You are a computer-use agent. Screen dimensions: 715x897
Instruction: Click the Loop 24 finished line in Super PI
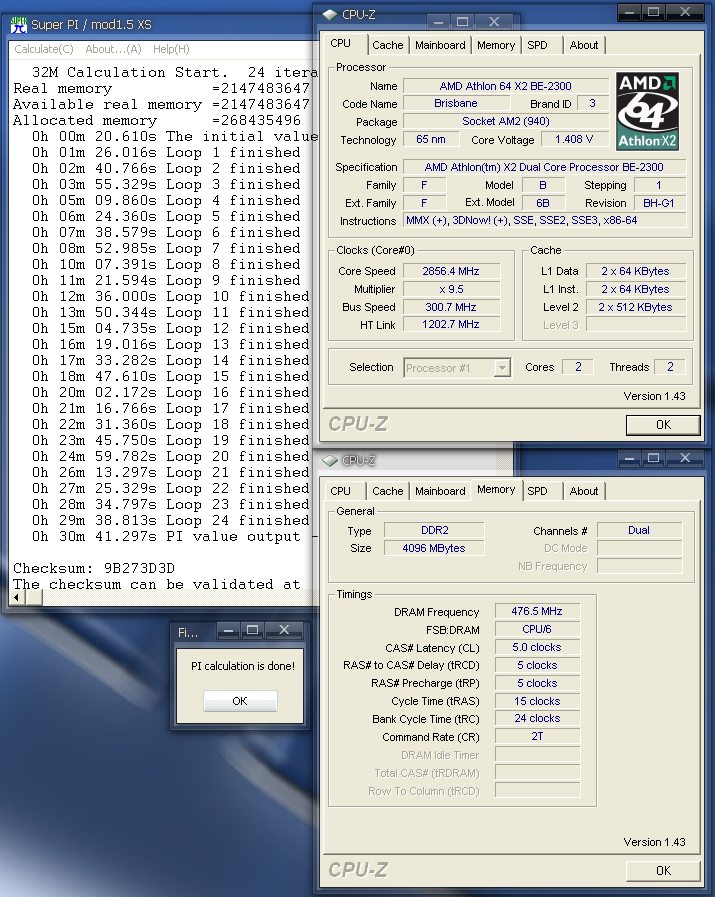[170, 521]
